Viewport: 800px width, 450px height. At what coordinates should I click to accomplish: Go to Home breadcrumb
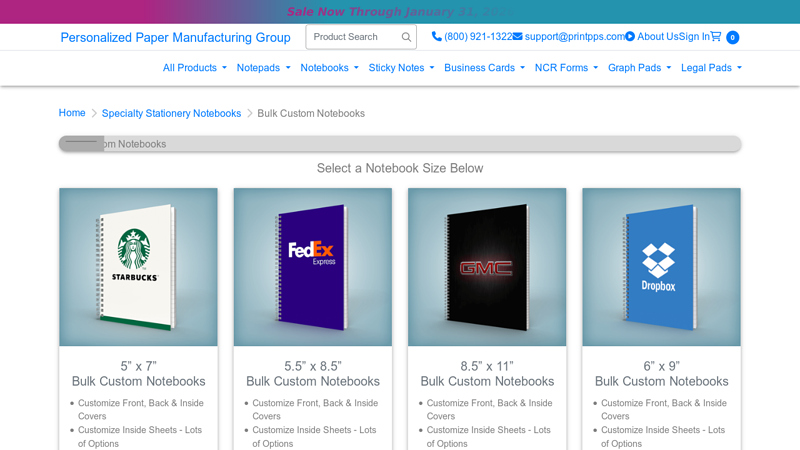pyautogui.click(x=72, y=113)
